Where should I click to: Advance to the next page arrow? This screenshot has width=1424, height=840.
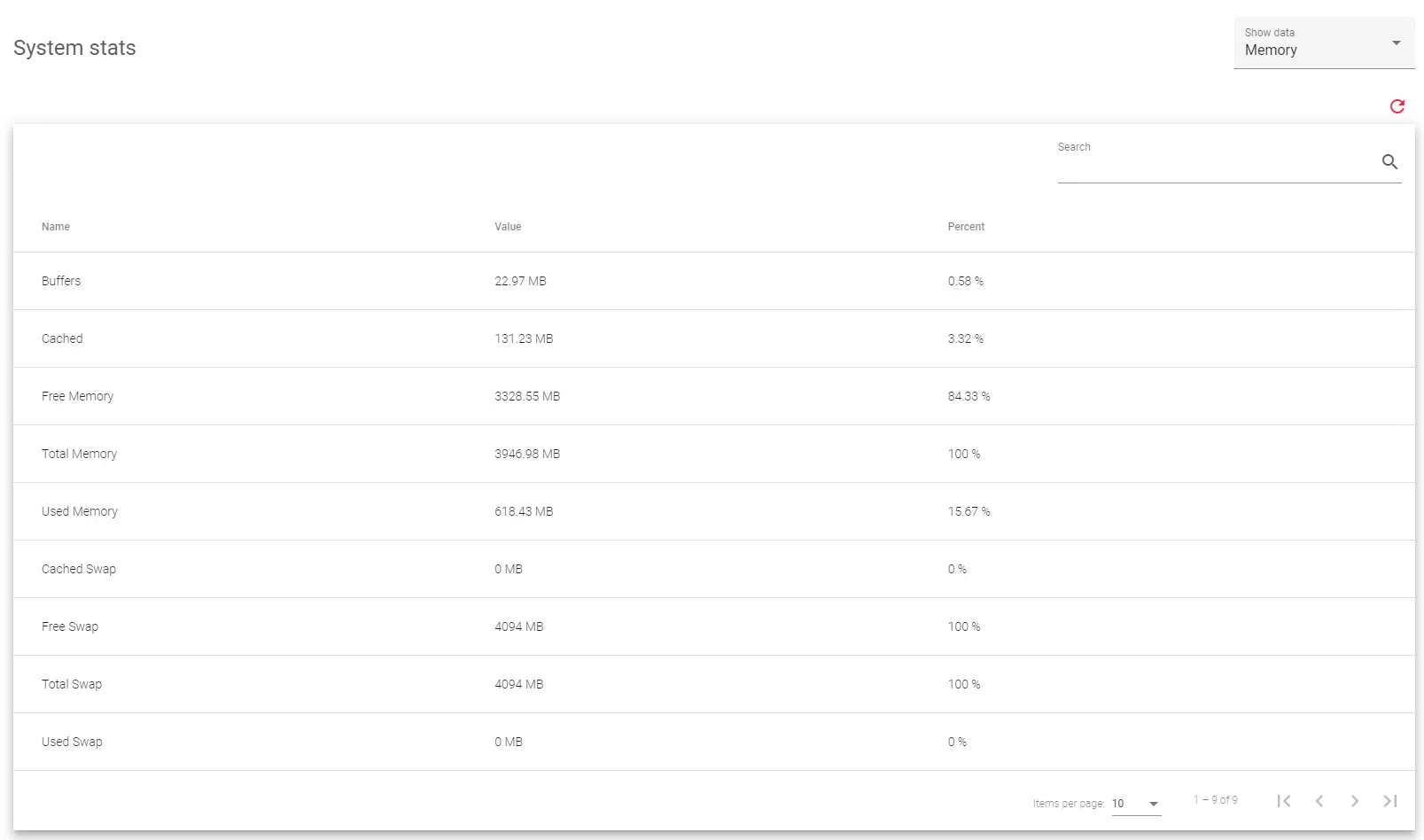tap(1354, 801)
